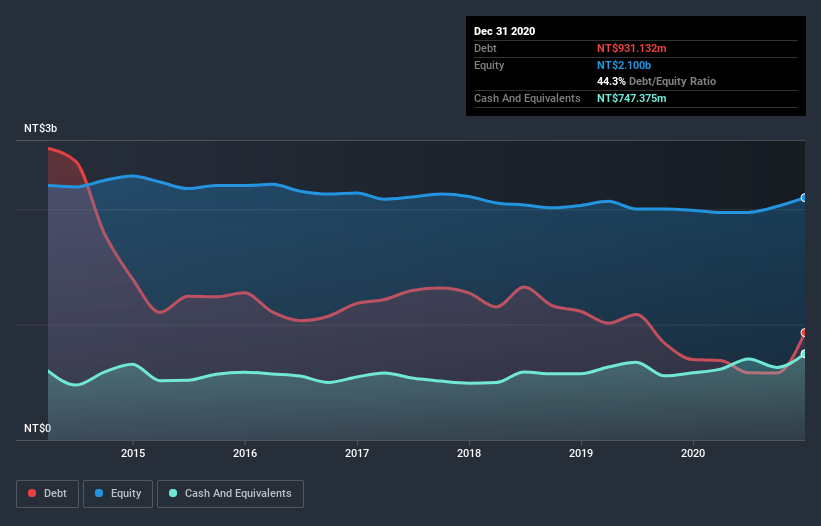Screen dimensions: 821x526
Task: Click the NT$931.132m debt value
Action: click(631, 48)
